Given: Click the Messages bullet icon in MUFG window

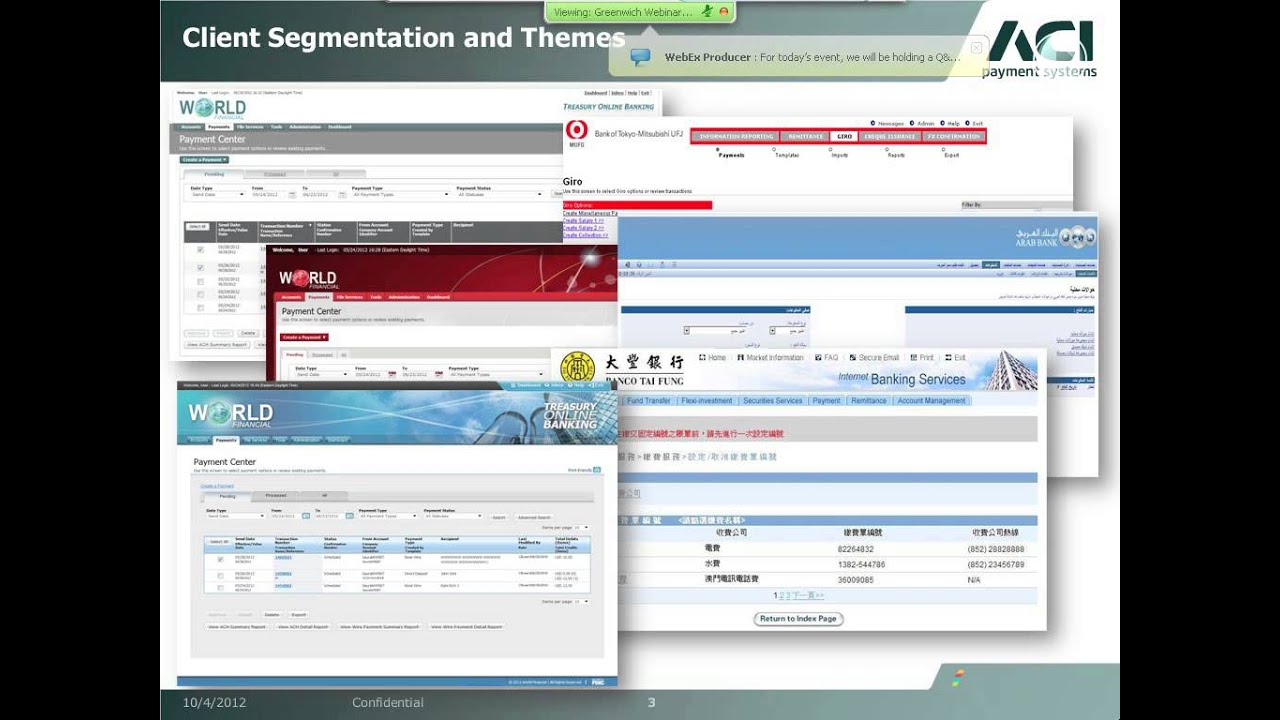Looking at the screenshot, I should click(873, 123).
